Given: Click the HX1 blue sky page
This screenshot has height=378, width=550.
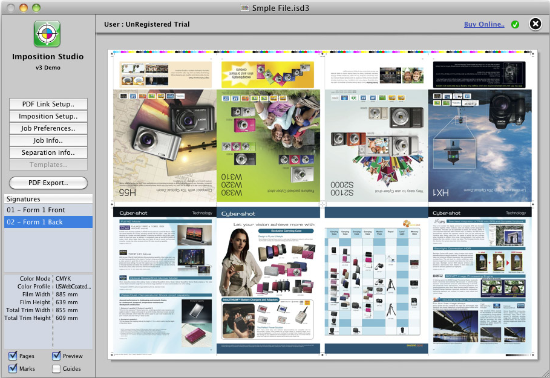Looking at the screenshot, I should coord(480,146).
